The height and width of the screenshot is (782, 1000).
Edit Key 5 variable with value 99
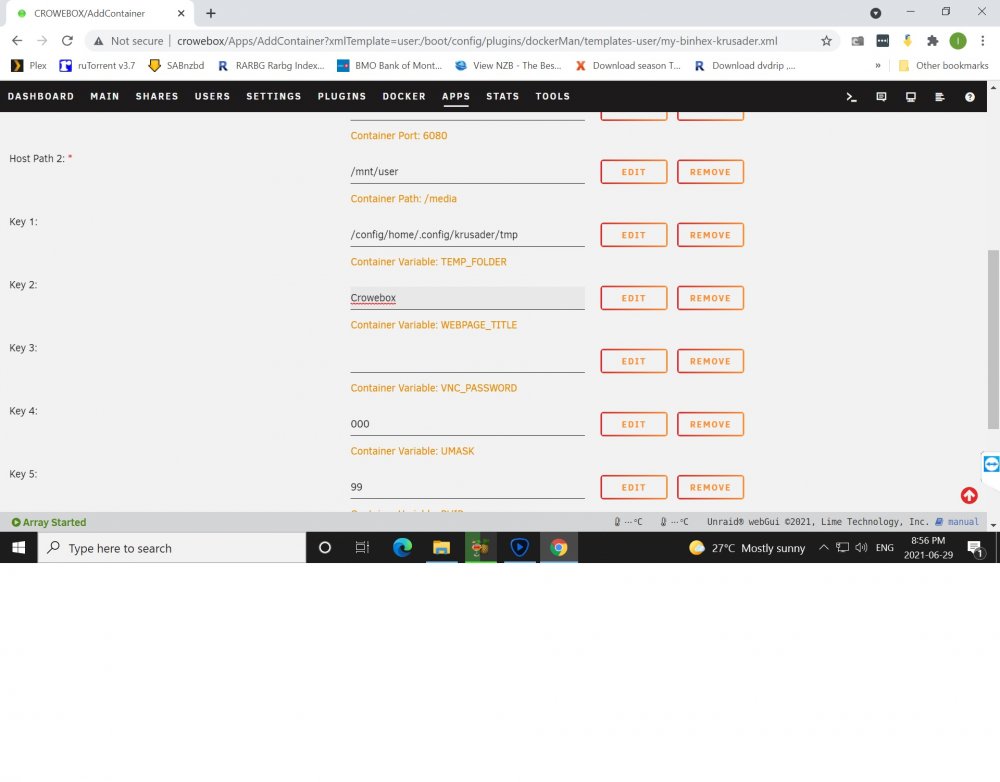pyautogui.click(x=633, y=487)
